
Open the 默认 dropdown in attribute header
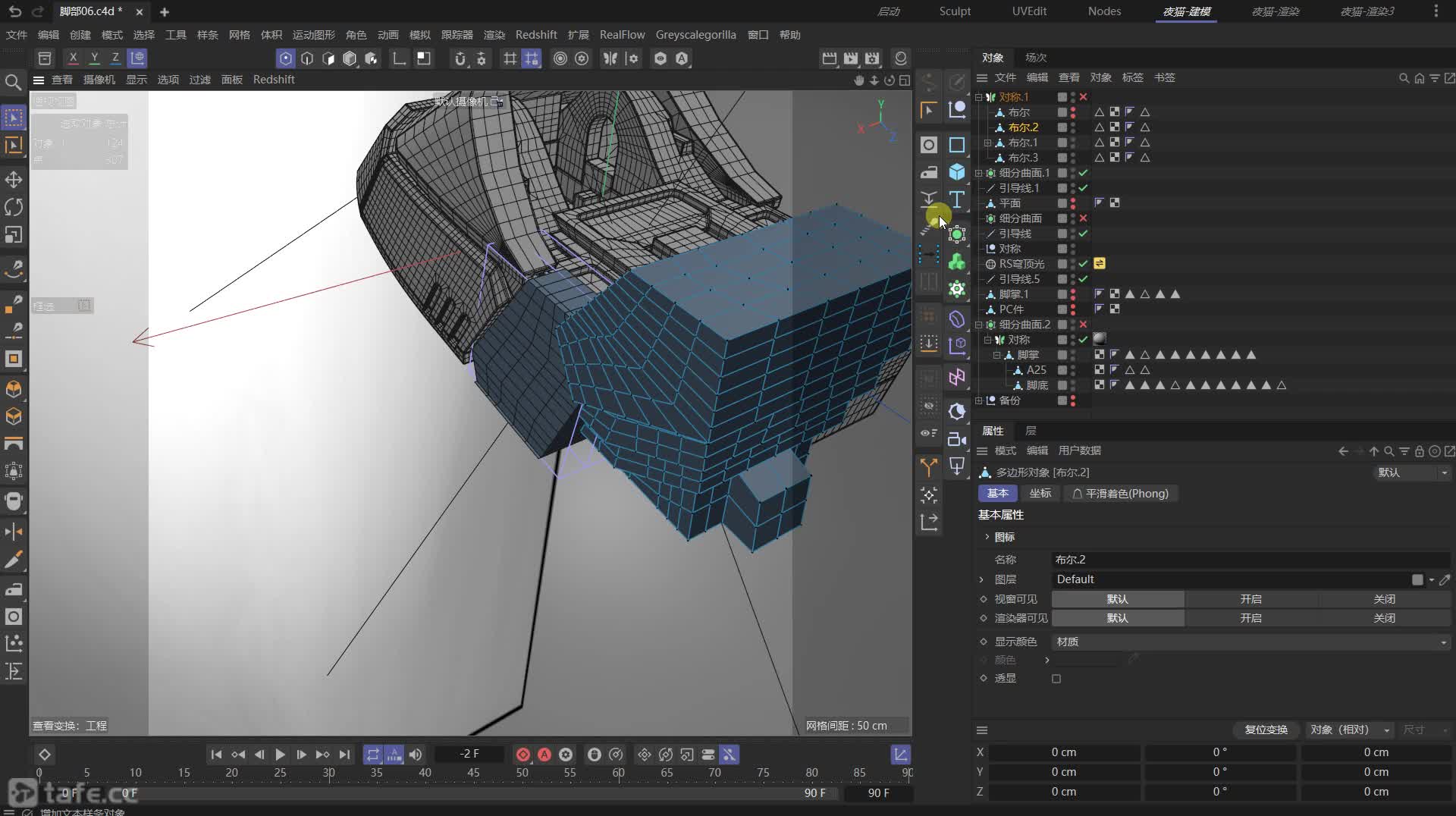point(1411,472)
